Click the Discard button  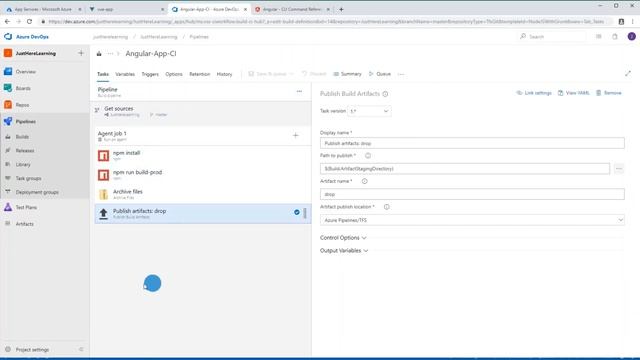(314, 74)
